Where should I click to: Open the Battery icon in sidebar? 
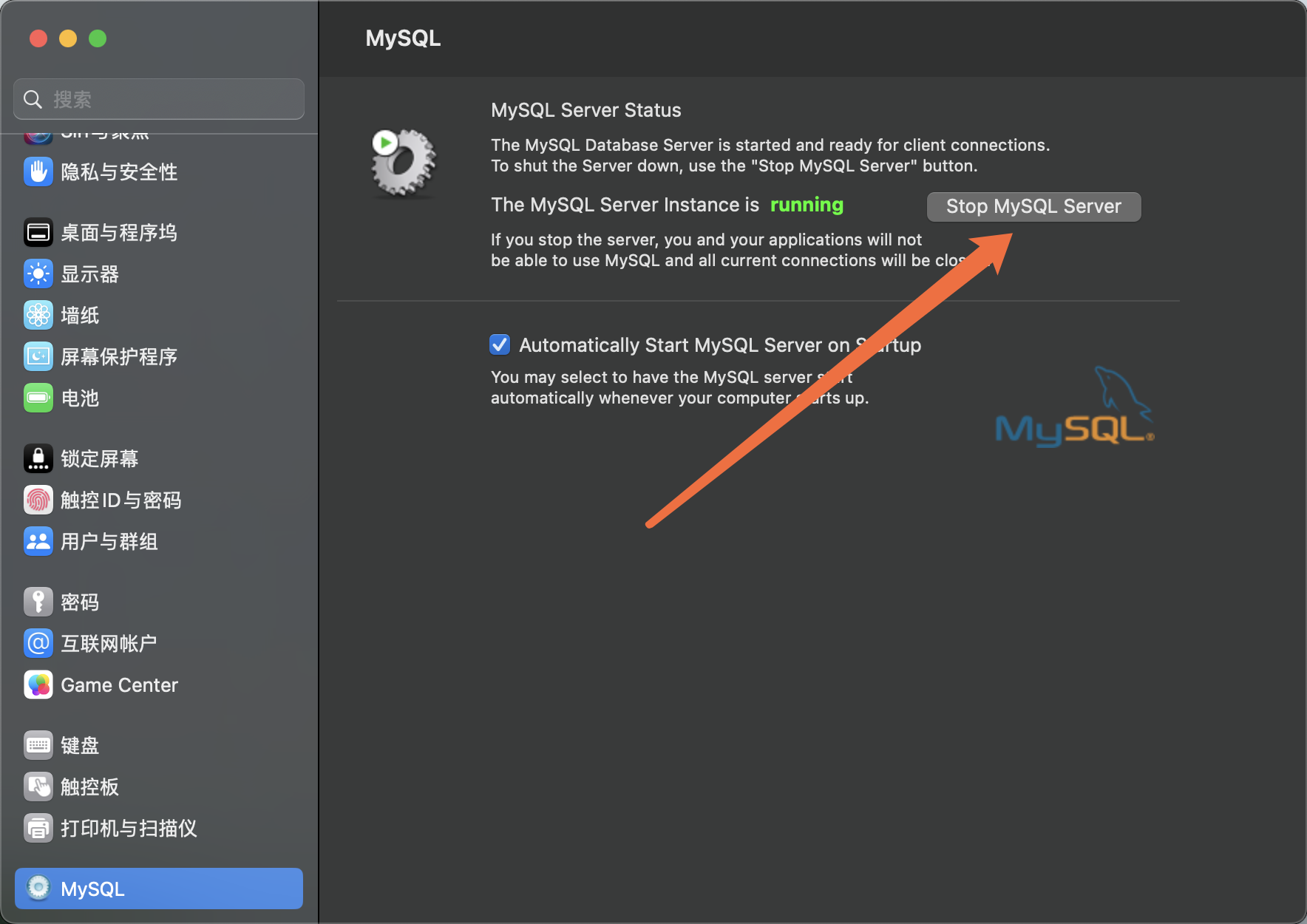(38, 398)
